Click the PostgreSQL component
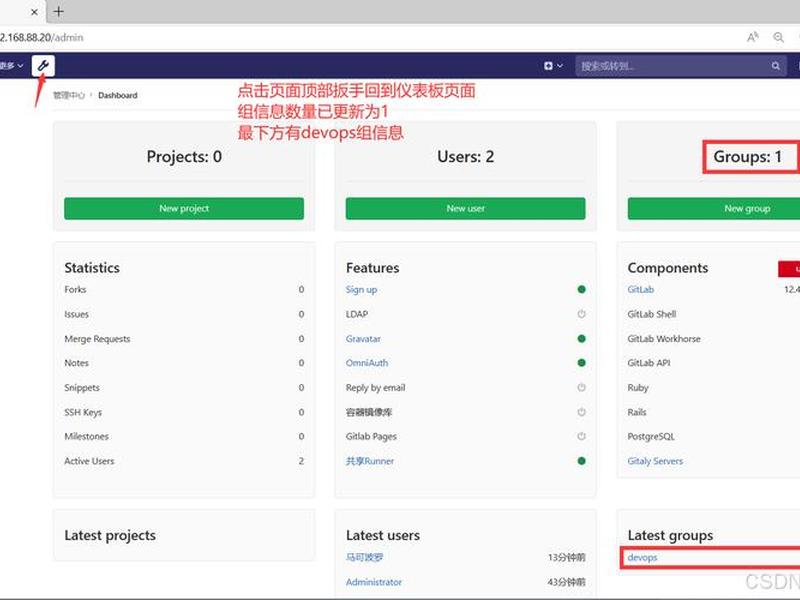Image resolution: width=800 pixels, height=600 pixels. 651,436
